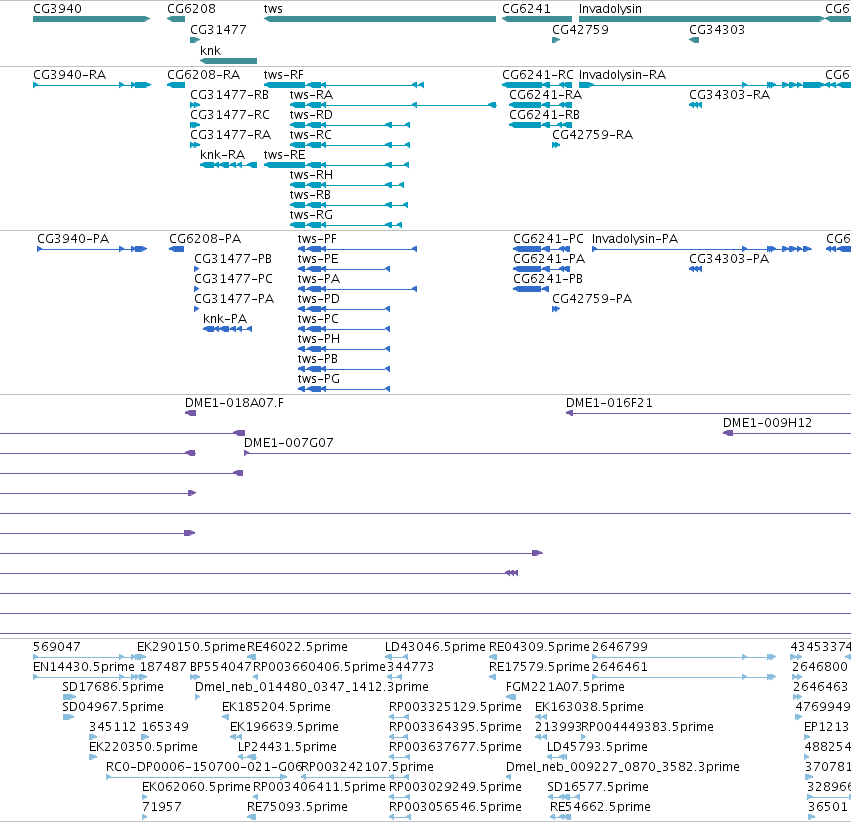This screenshot has height=822, width=851.
Task: Select the knk gene label
Action: [x=211, y=50]
